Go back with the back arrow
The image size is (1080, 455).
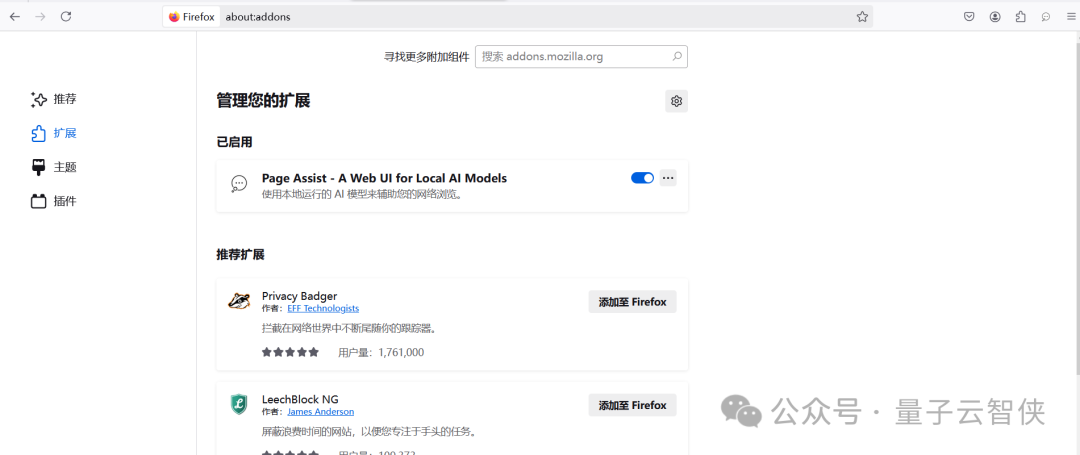pos(14,17)
